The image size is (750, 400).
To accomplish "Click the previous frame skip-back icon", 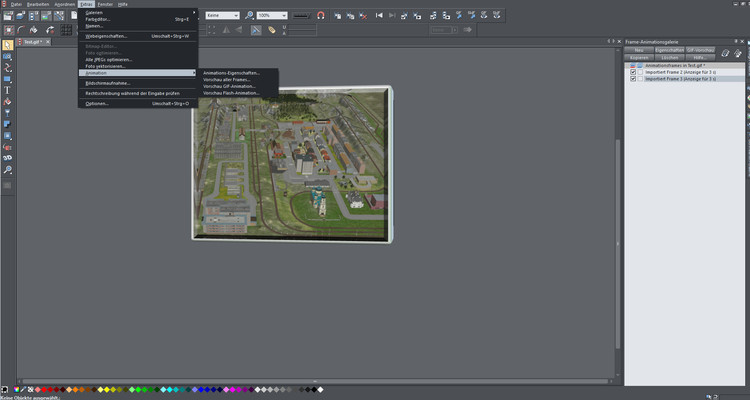I will 379,15.
